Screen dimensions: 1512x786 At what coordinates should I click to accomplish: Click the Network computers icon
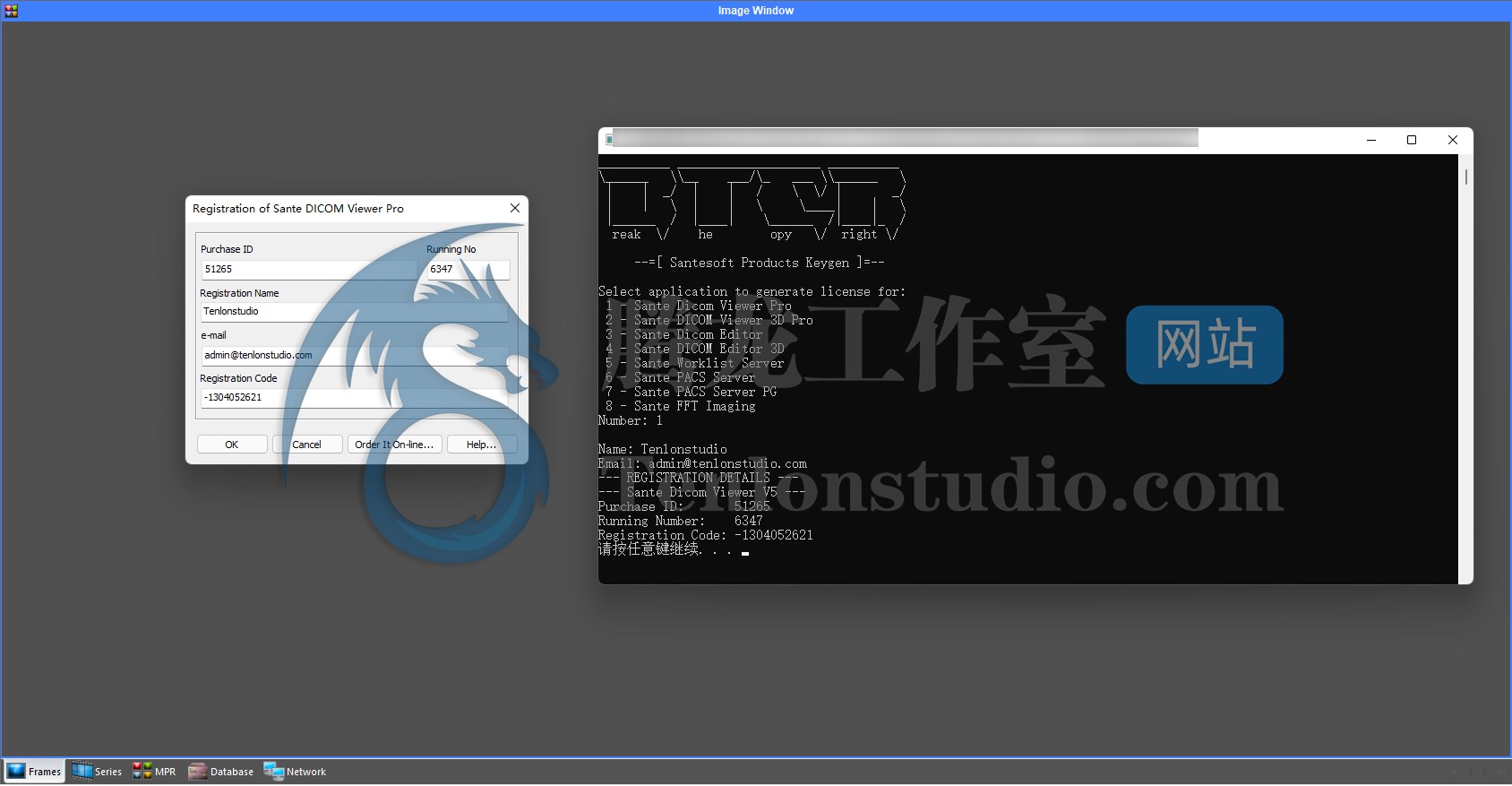click(273, 771)
